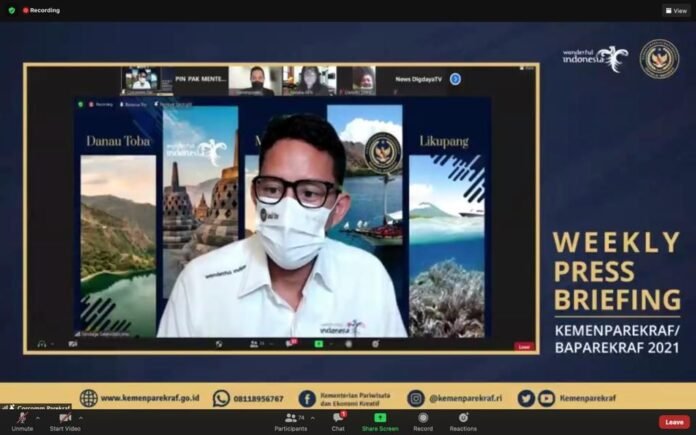This screenshot has width=696, height=435.
Task: Click the red Leave button at bottom right
Action: click(674, 422)
